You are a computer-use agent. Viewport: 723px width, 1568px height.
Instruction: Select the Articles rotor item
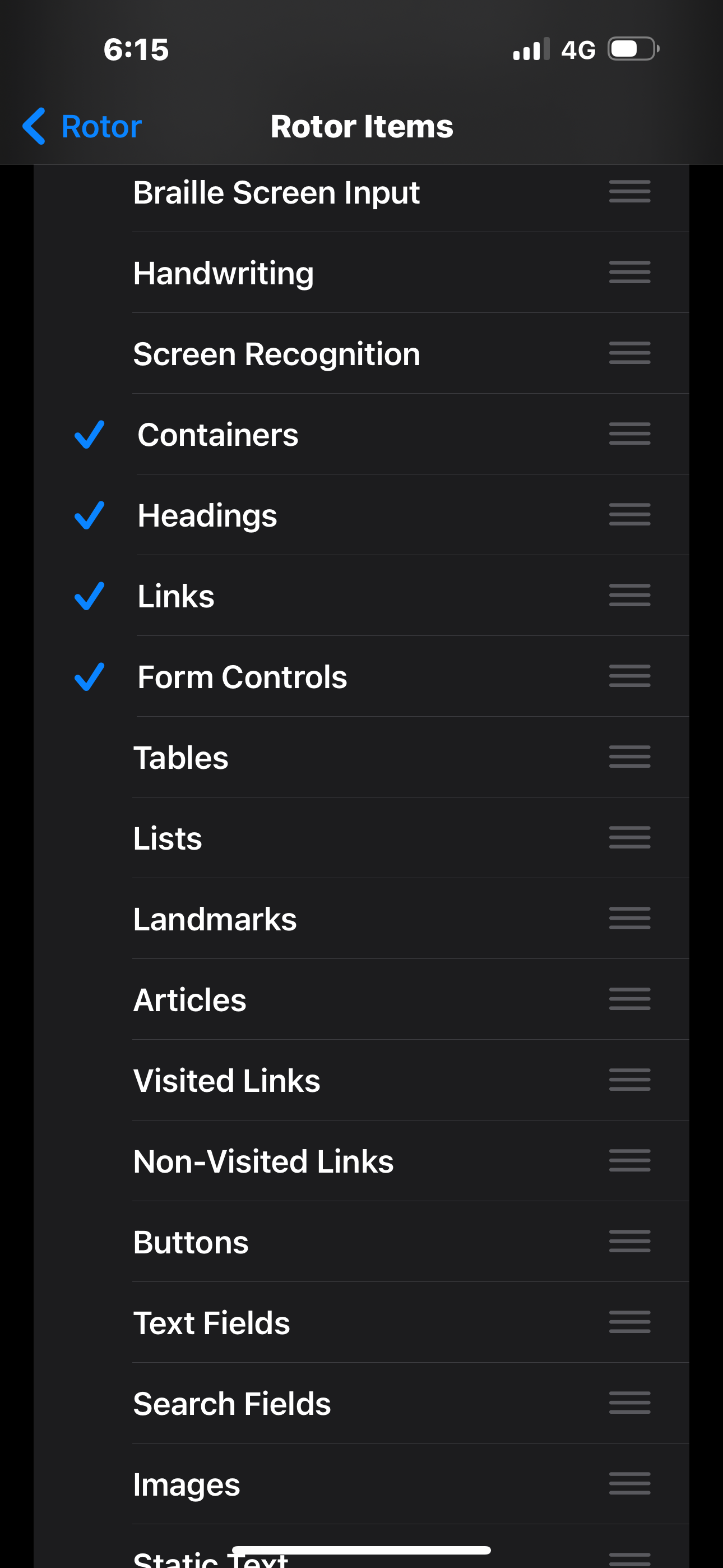coord(190,999)
